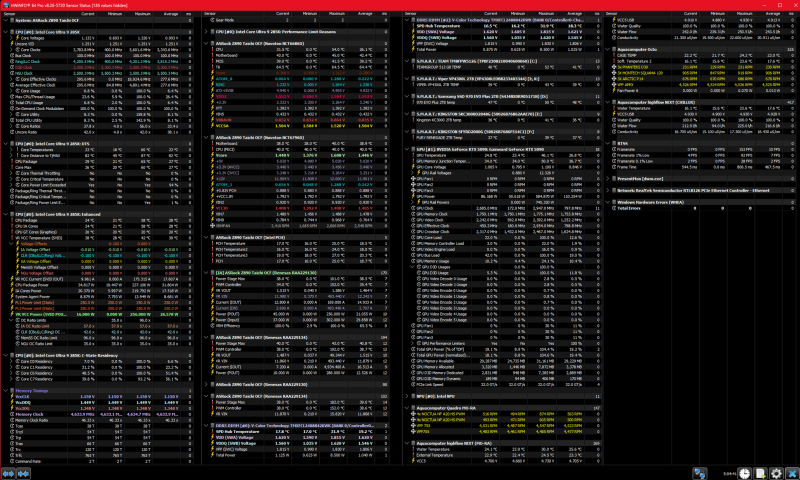The image size is (800, 480).
Task: Open the remote network connection icon
Action: click(x=699, y=473)
